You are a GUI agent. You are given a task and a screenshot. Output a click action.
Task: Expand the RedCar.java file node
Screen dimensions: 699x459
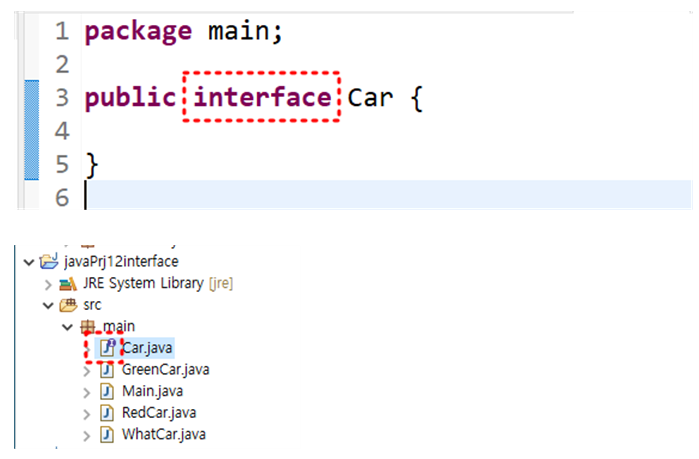(x=87, y=414)
